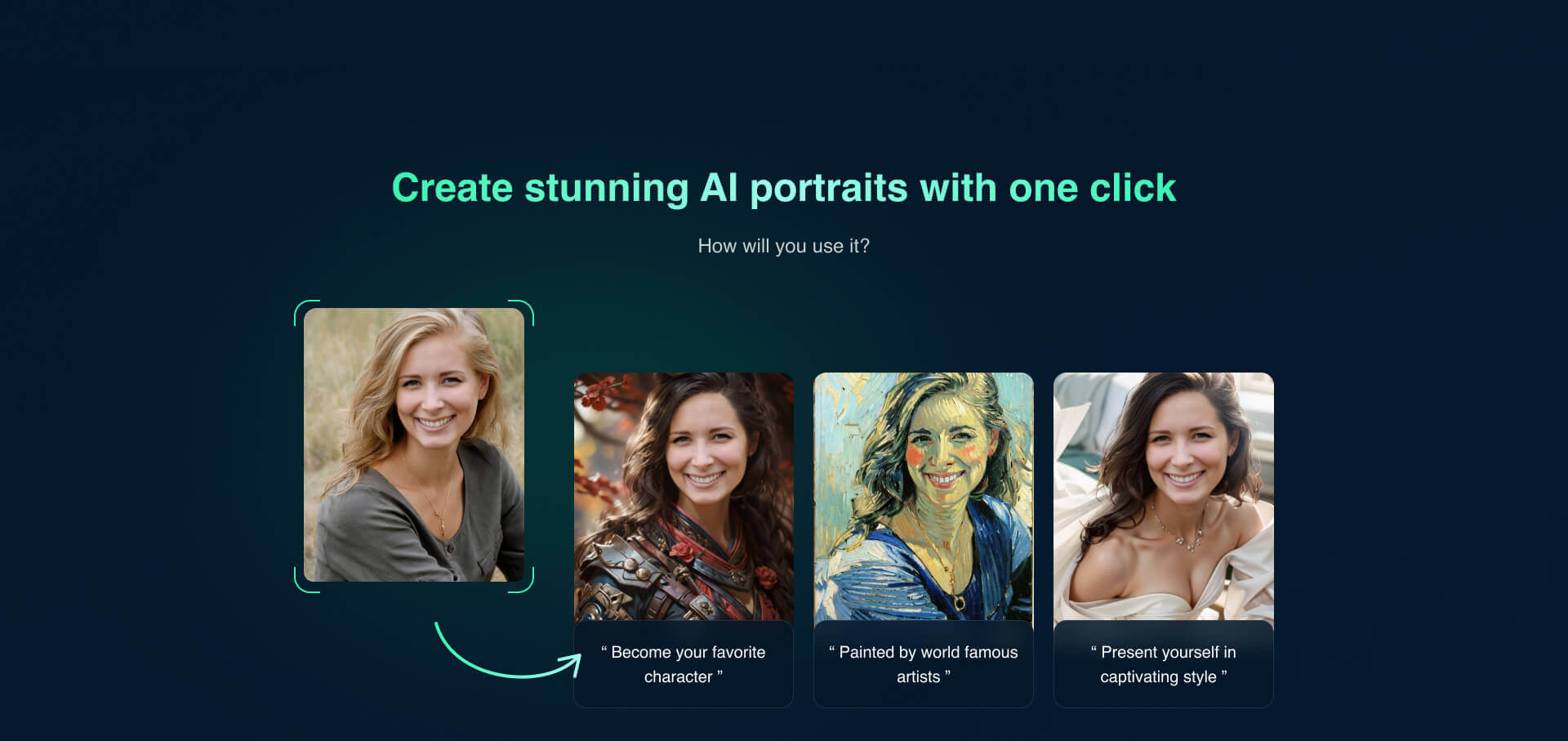Choose "Painted by world famous artists" caption
Screen dimensions: 1568x741
click(x=924, y=664)
